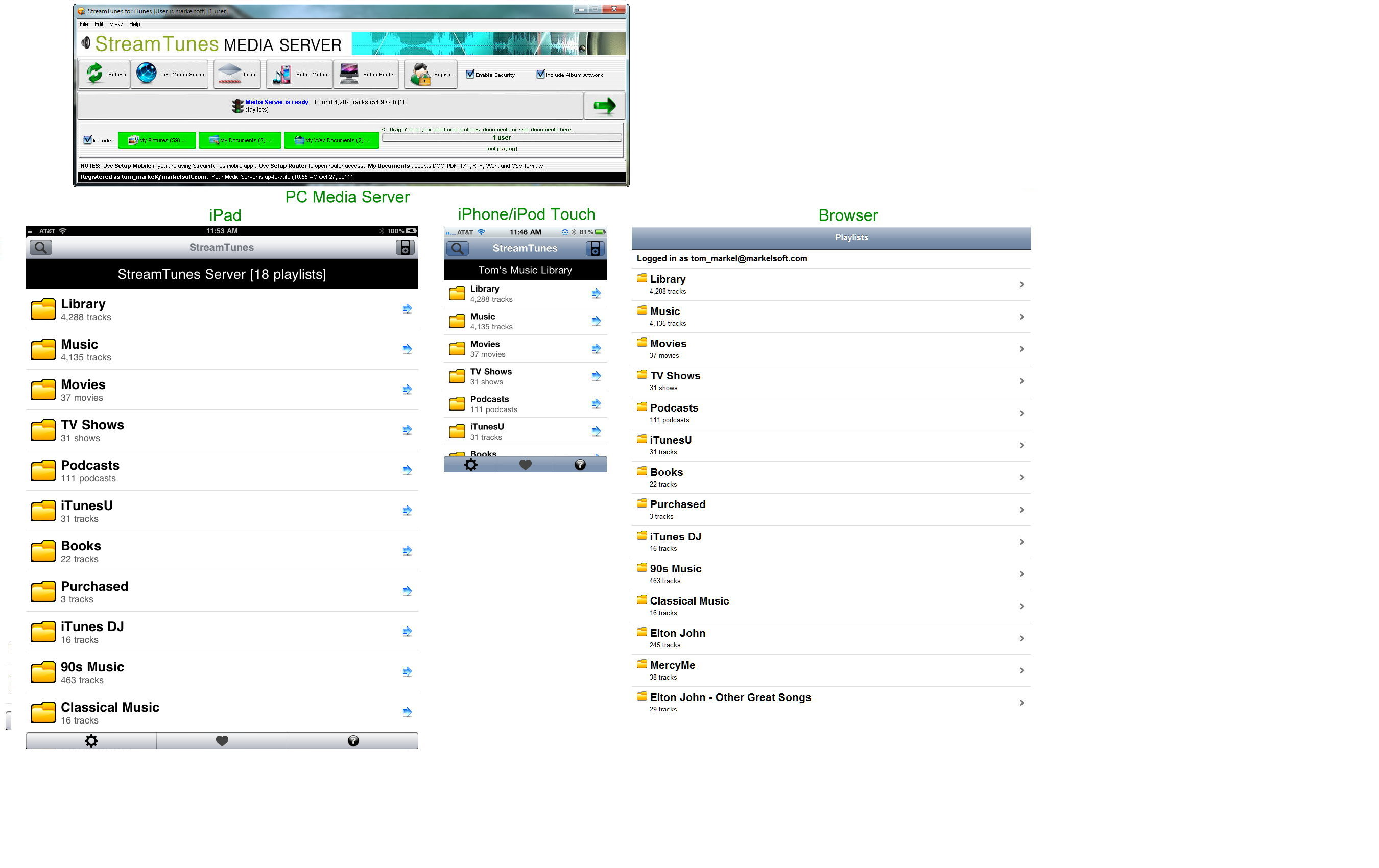1379x868 pixels.
Task: Open Classical Music row arrow on iPad
Action: tap(407, 712)
